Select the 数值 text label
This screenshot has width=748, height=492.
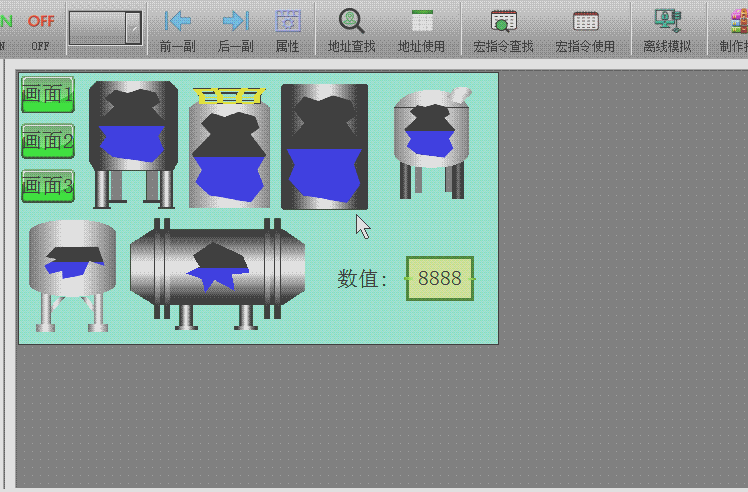coord(362,279)
